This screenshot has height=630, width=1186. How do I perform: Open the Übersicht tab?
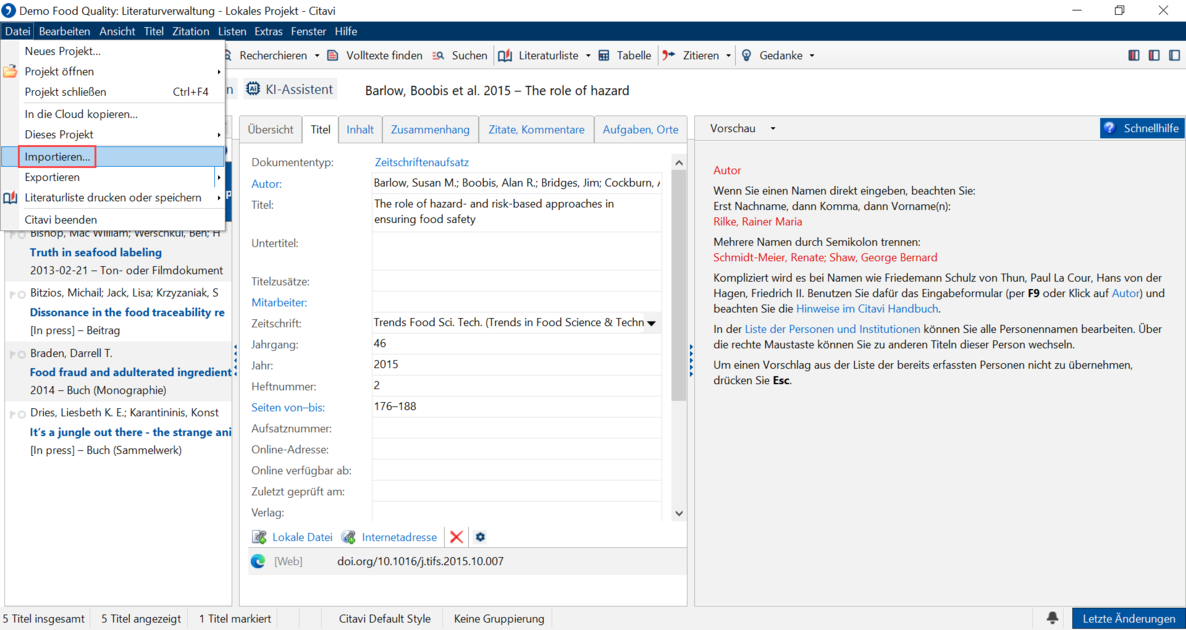pyautogui.click(x=271, y=129)
